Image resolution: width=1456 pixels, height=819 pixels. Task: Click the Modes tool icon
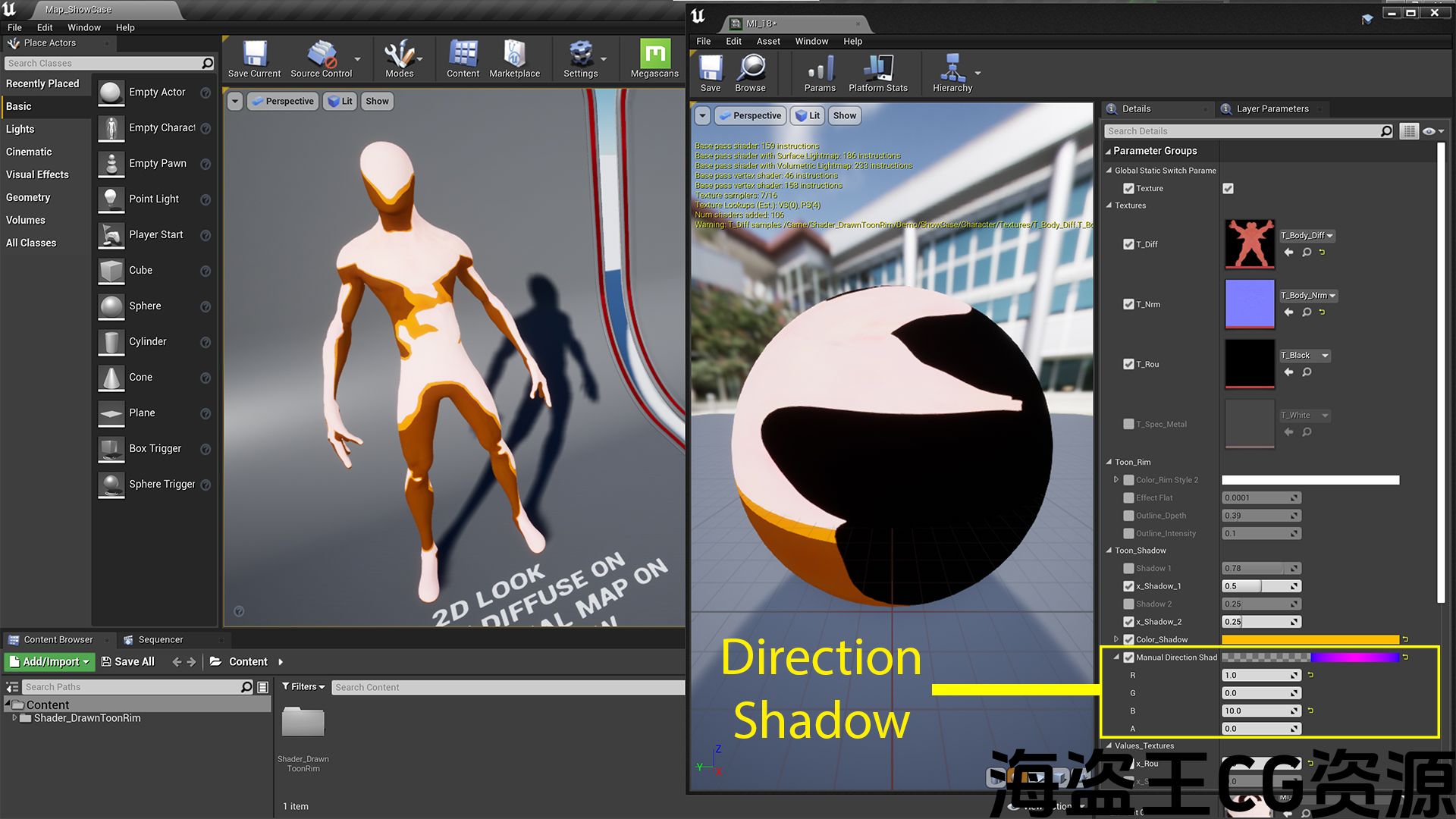(x=399, y=55)
